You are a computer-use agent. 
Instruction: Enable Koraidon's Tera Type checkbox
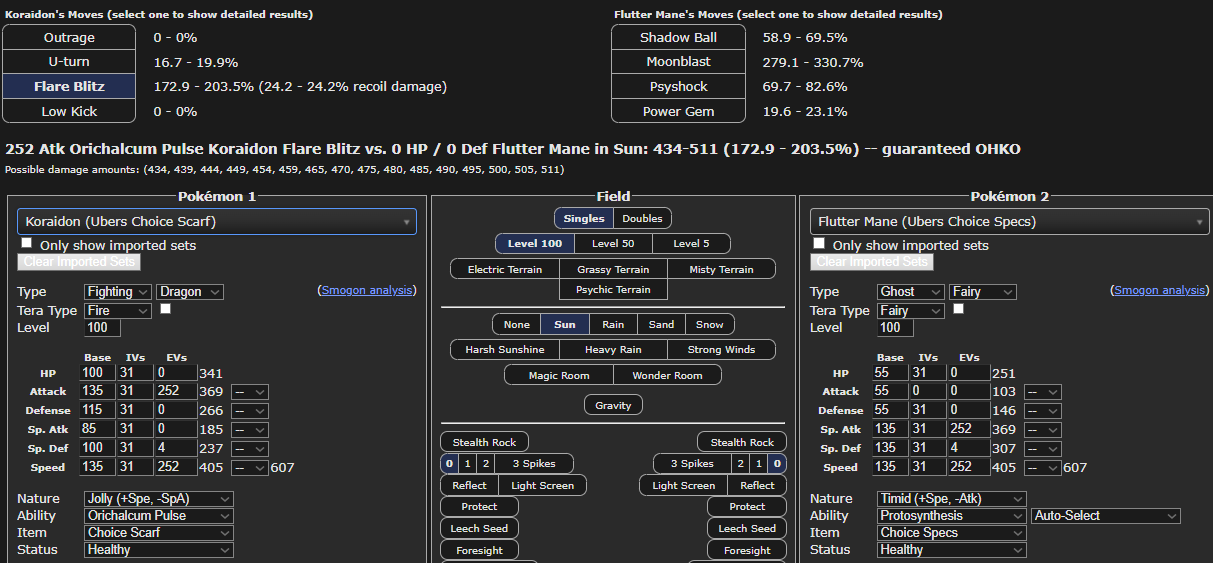tap(166, 309)
